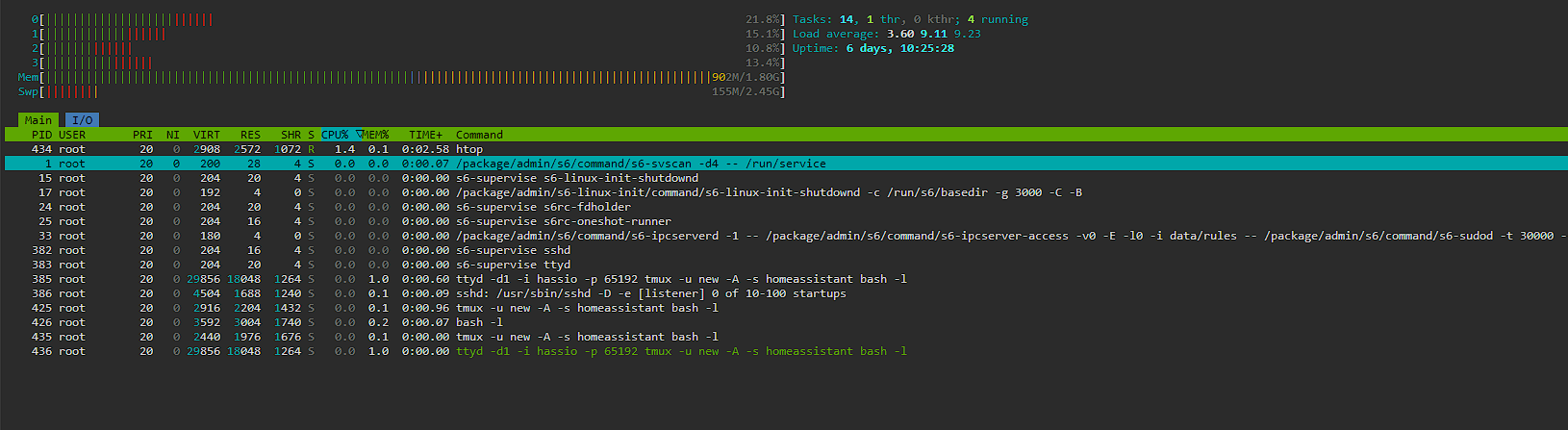Click the 902M/1.80G memory value
This screenshot has height=430, width=1568.
(x=746, y=77)
